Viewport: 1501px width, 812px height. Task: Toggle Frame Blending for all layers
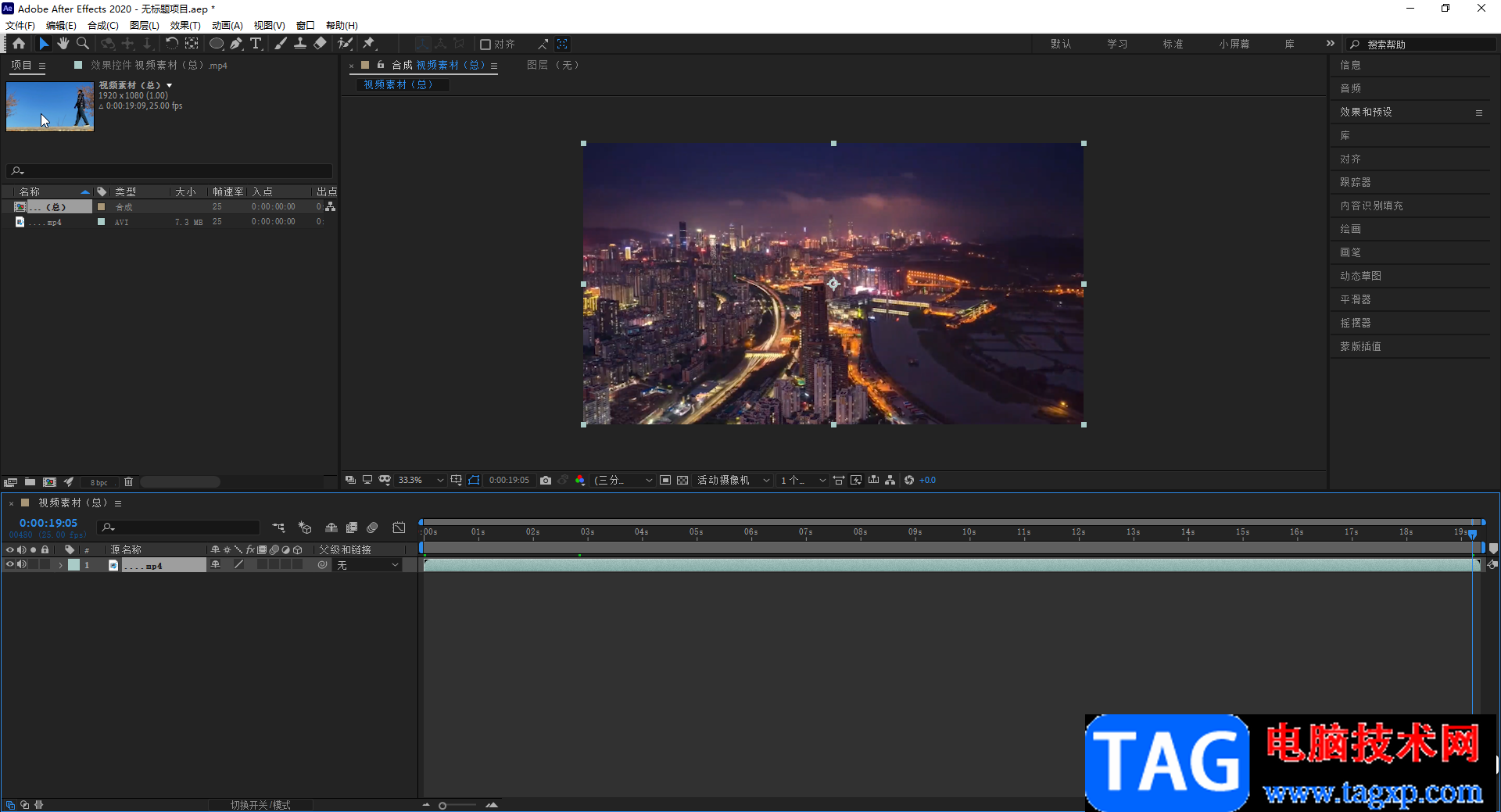point(352,528)
